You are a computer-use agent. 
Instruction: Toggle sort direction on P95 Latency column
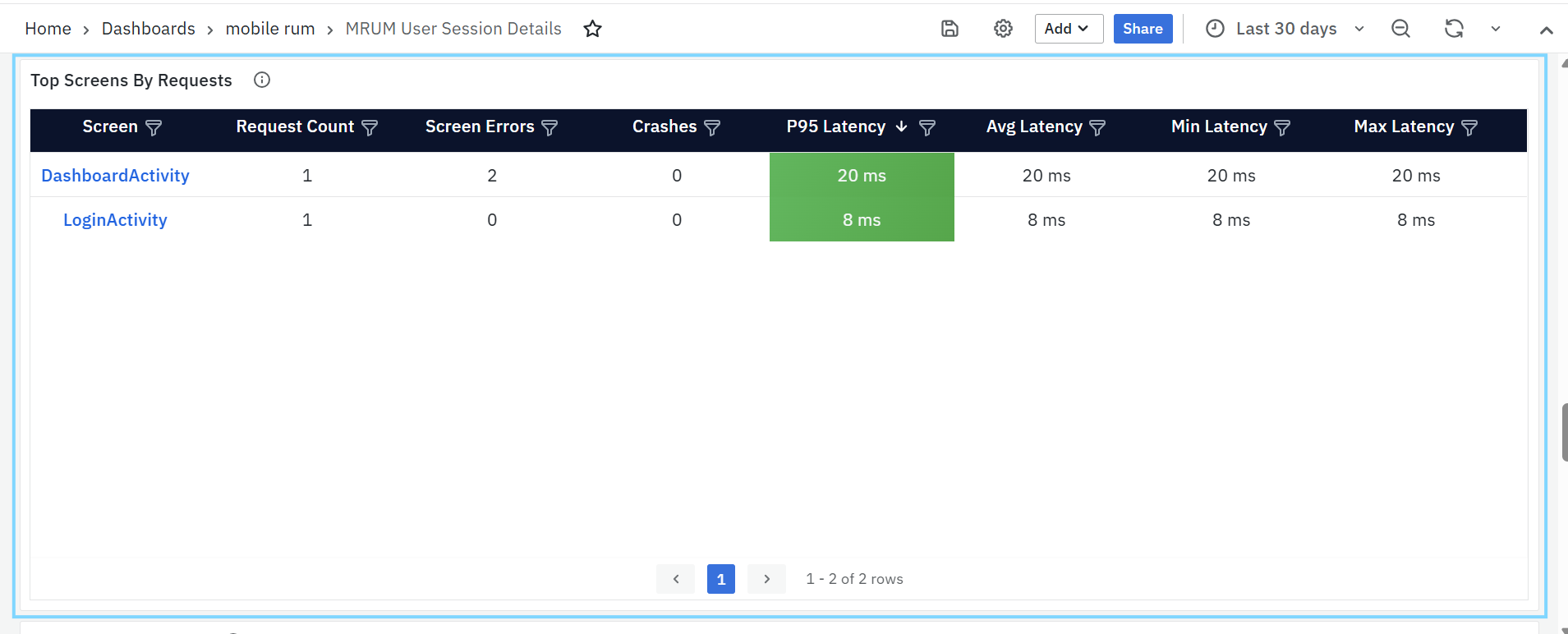pos(901,126)
